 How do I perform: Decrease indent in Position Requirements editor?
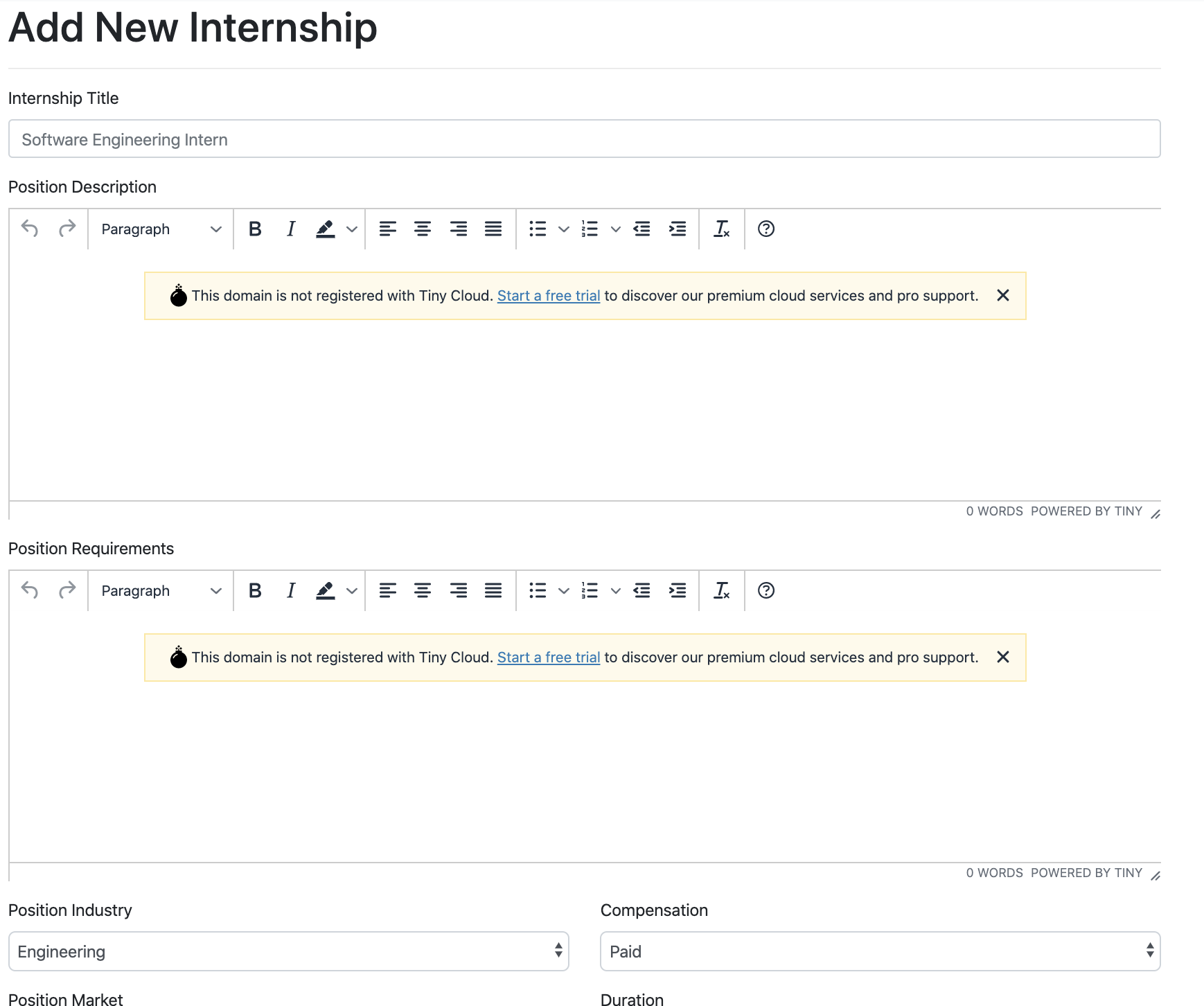click(x=642, y=591)
